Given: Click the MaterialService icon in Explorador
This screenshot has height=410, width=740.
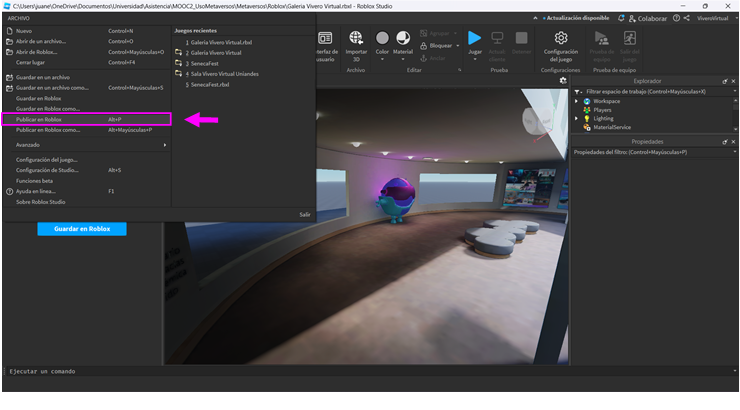Looking at the screenshot, I should point(587,127).
